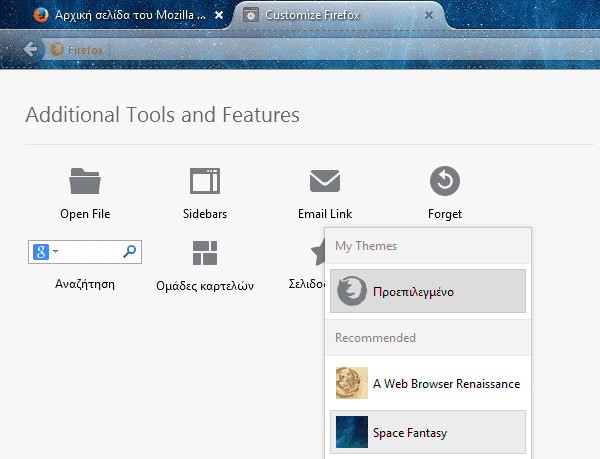
Task: Click the Open File folder icon
Action: click(x=85, y=181)
